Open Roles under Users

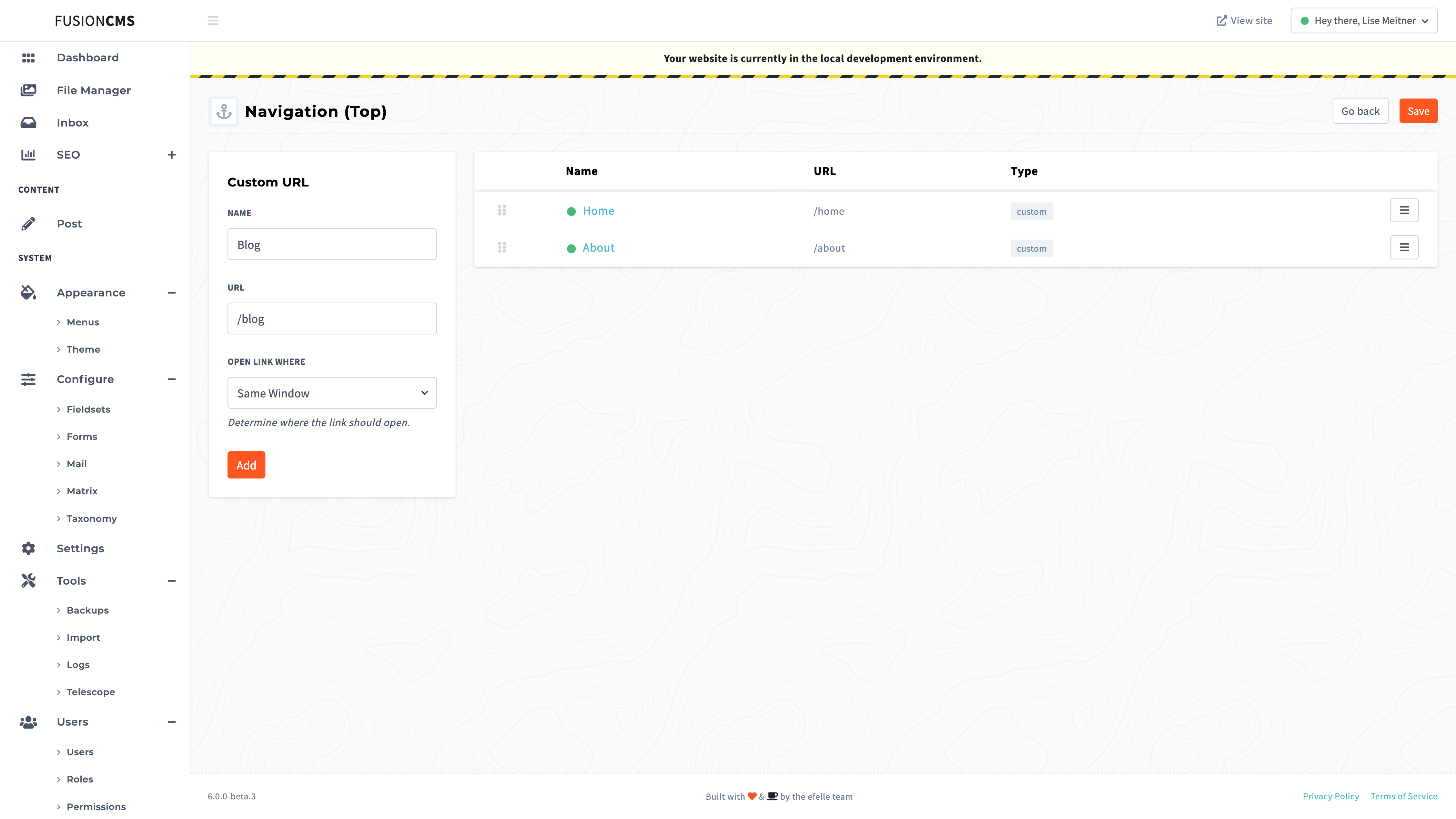coord(80,779)
